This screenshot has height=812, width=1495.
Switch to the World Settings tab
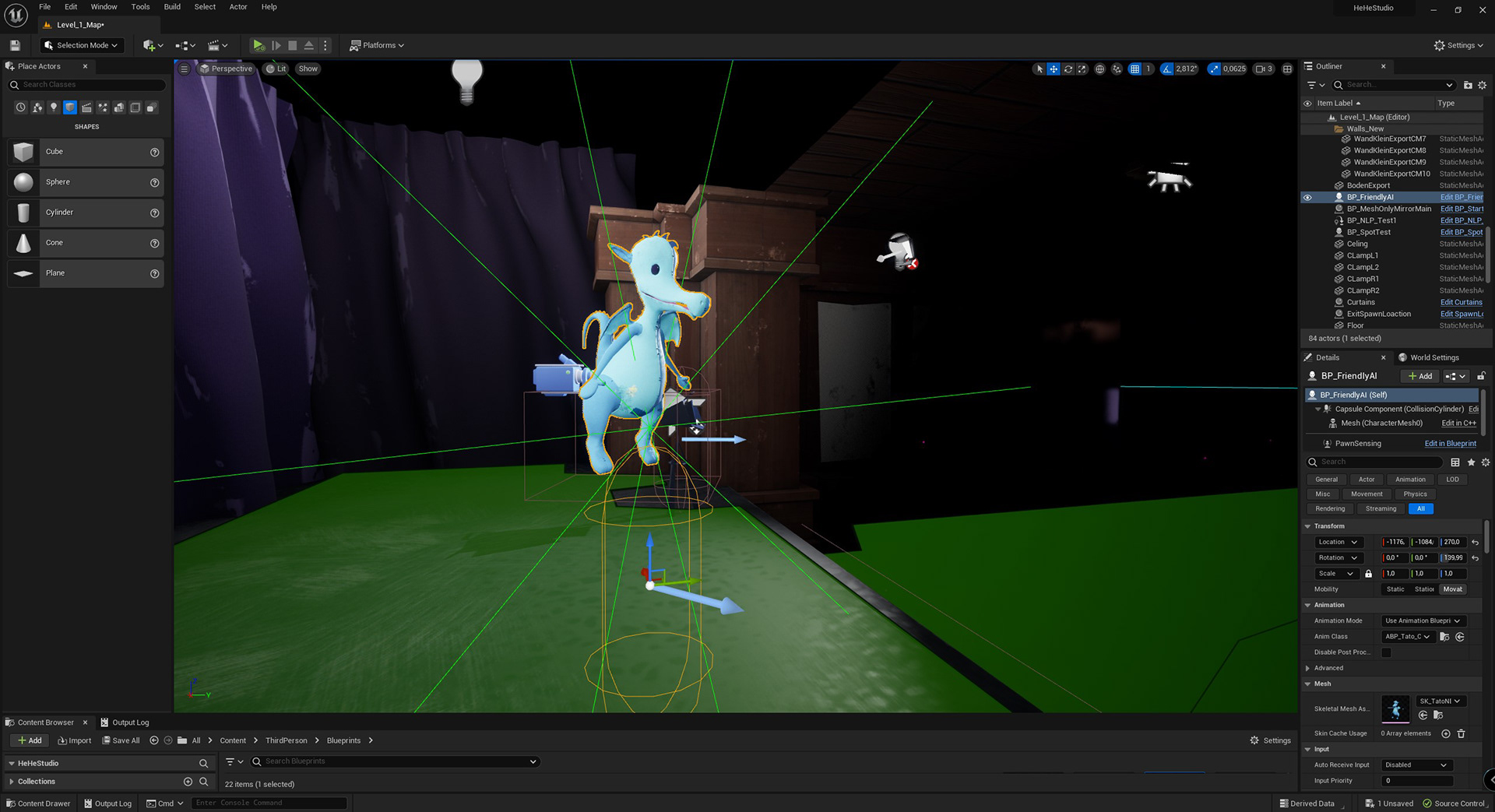[1429, 358]
